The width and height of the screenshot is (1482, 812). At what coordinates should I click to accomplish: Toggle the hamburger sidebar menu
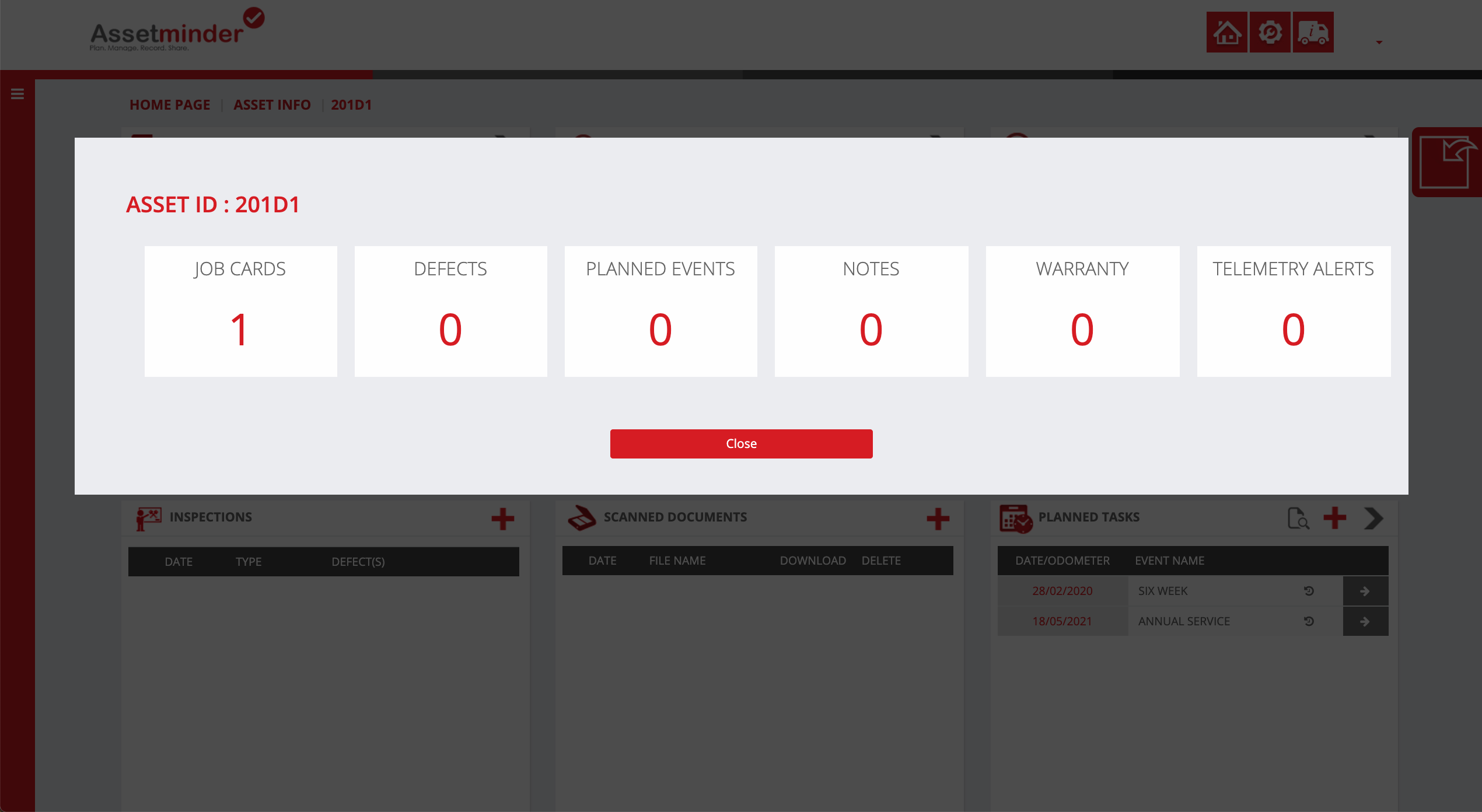click(x=18, y=93)
